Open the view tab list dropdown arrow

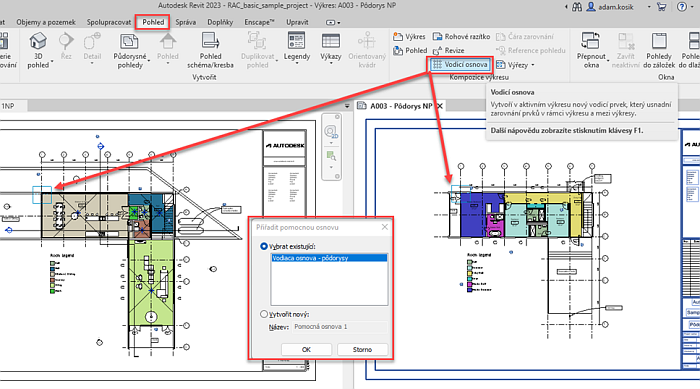[347, 106]
